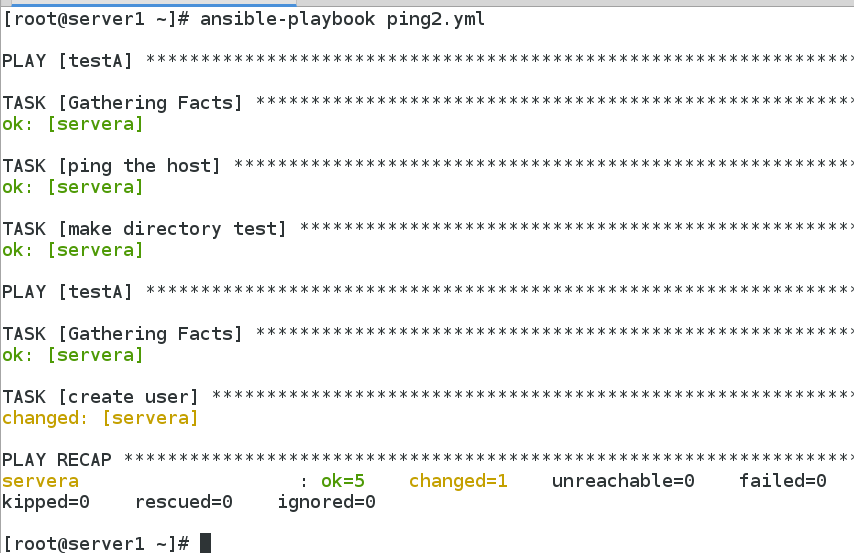Click the yellow changed: [servera] result

click(x=100, y=418)
